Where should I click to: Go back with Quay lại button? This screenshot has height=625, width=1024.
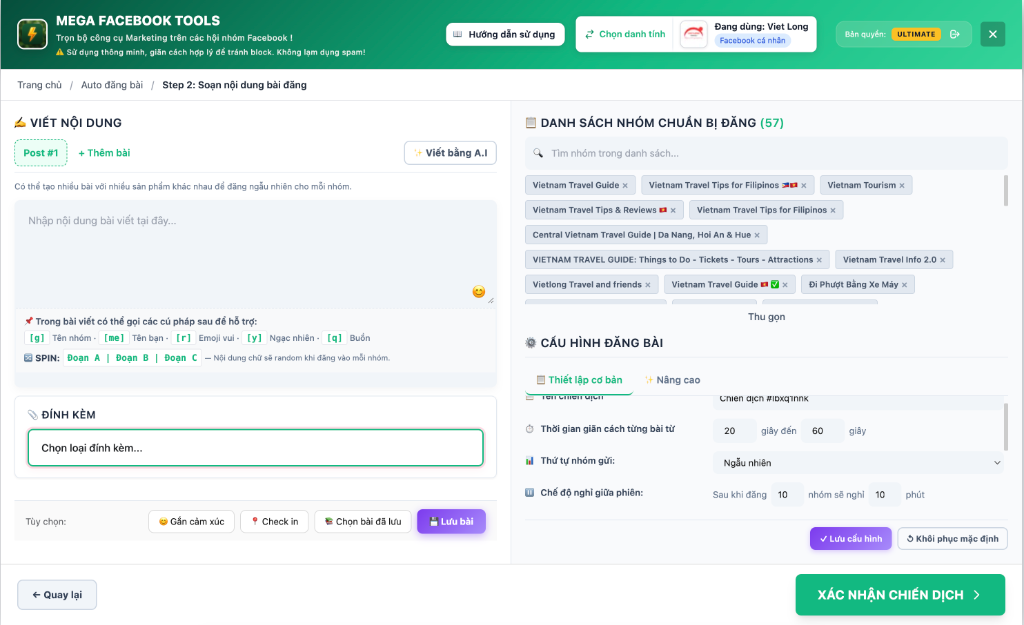57,595
